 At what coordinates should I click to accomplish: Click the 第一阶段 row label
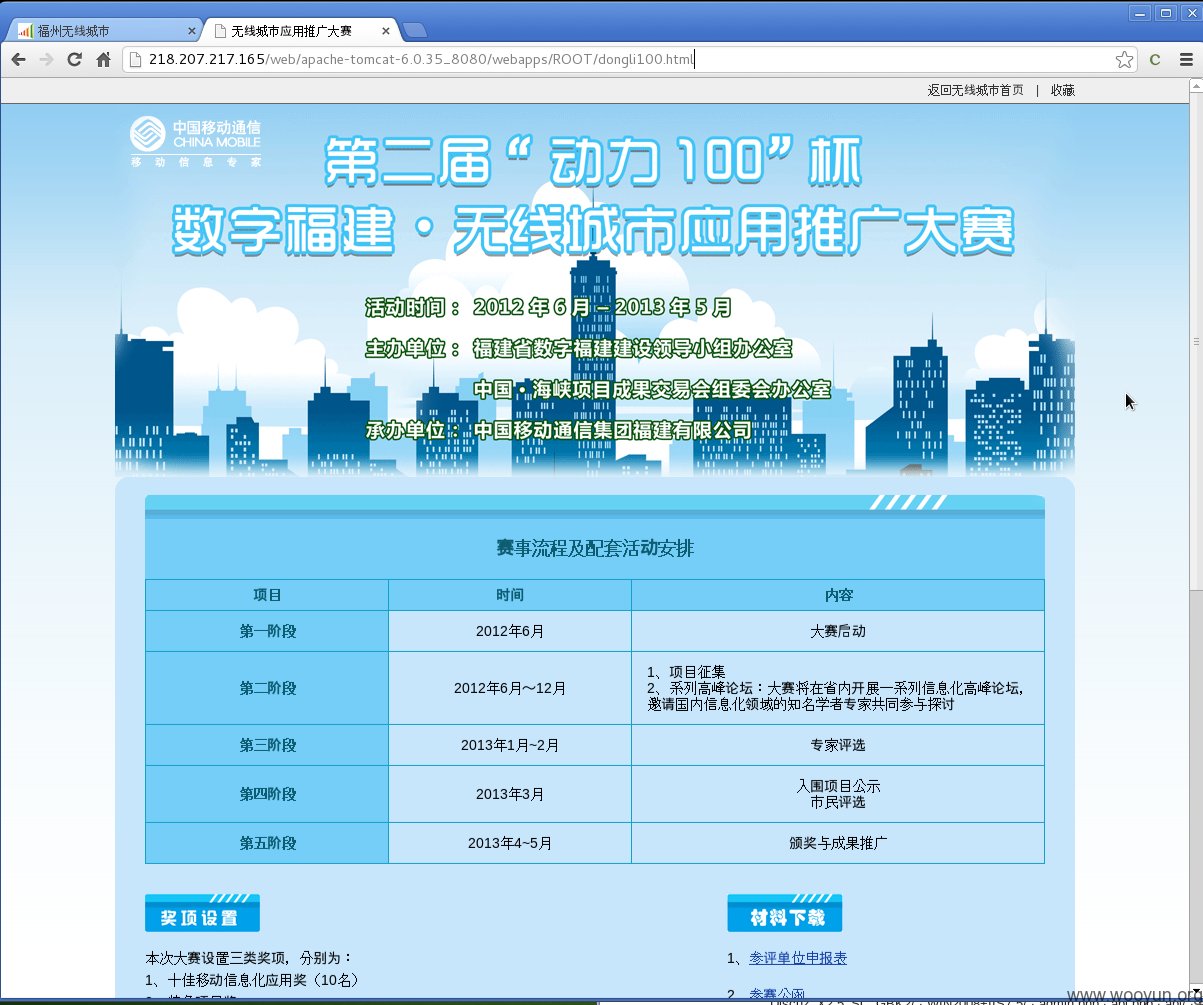coord(267,631)
